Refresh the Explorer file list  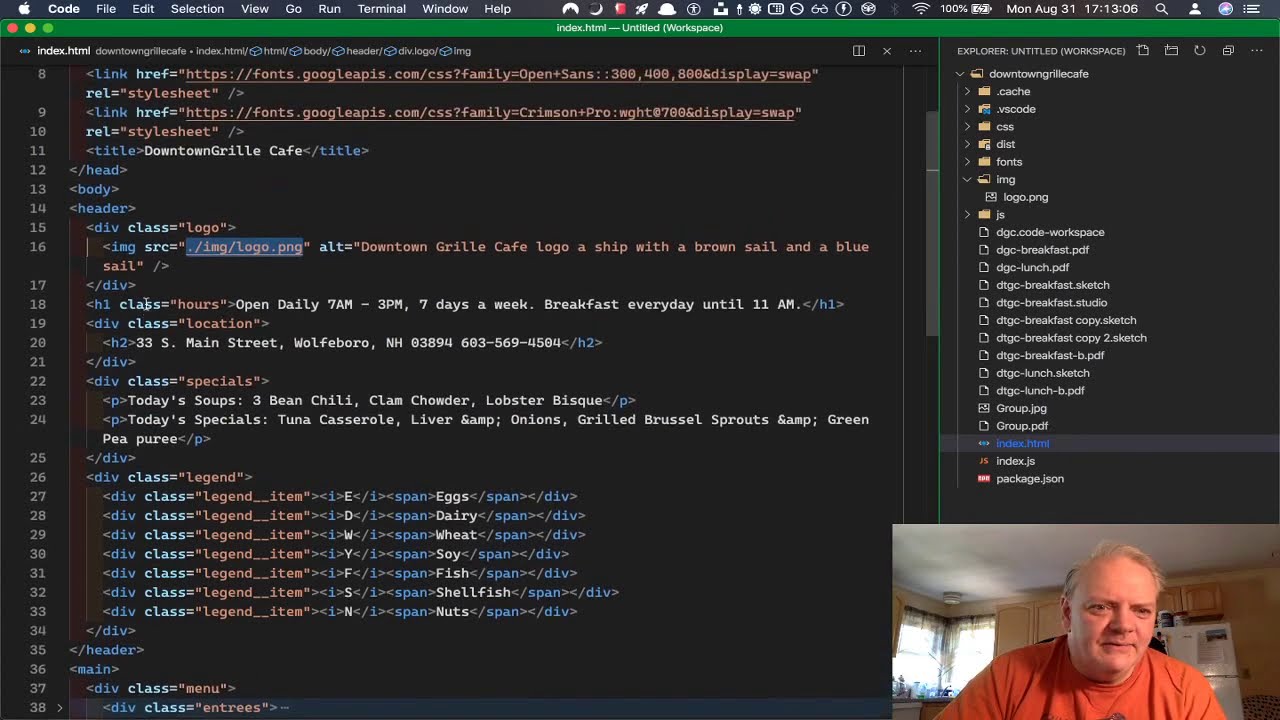pyautogui.click(x=1199, y=51)
